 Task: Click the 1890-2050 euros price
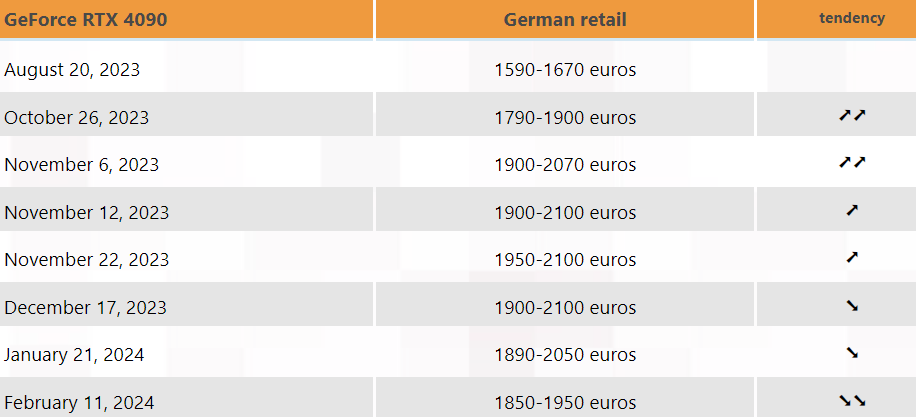tap(565, 354)
